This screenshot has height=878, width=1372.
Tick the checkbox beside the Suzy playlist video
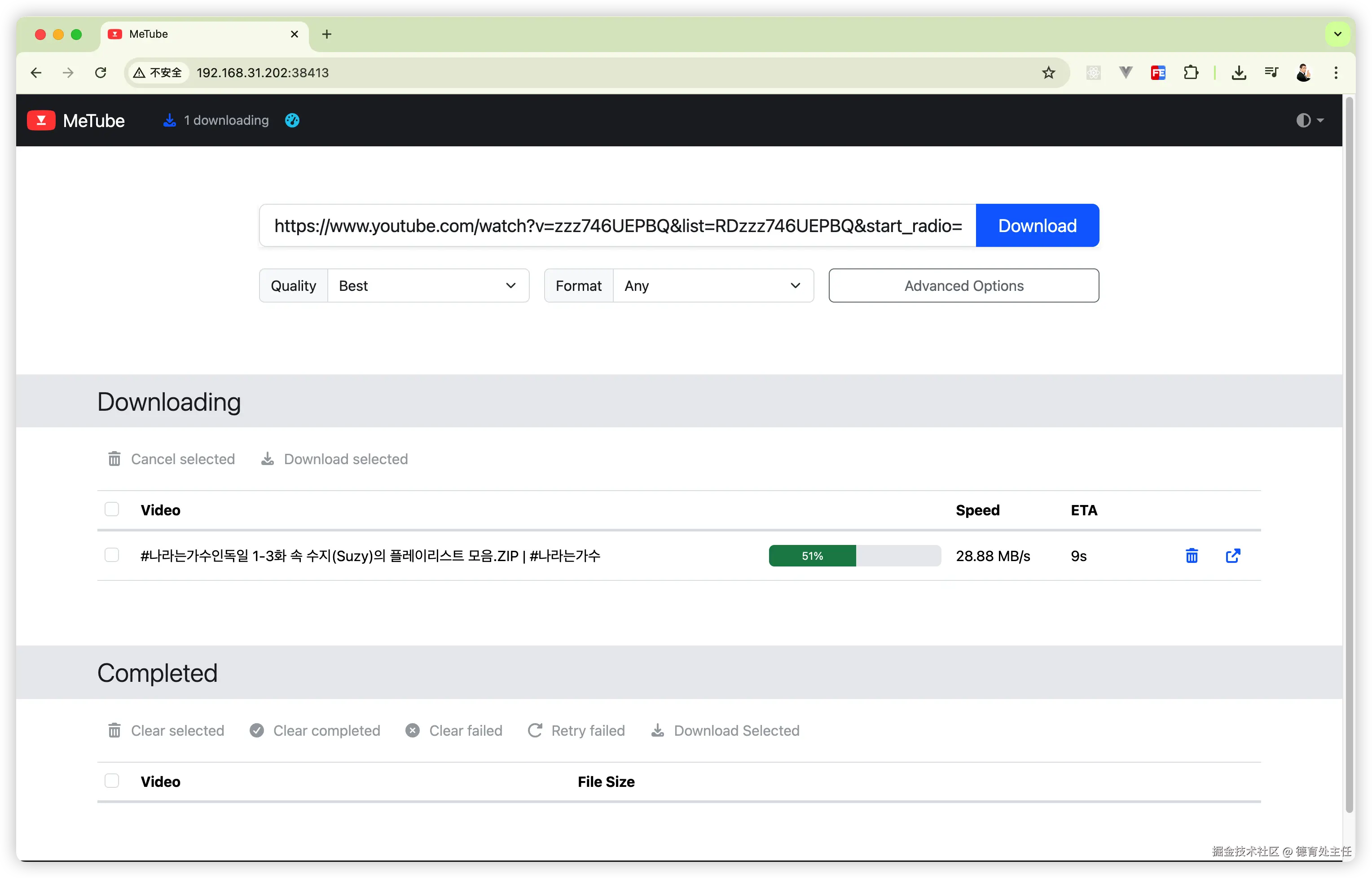coord(112,555)
